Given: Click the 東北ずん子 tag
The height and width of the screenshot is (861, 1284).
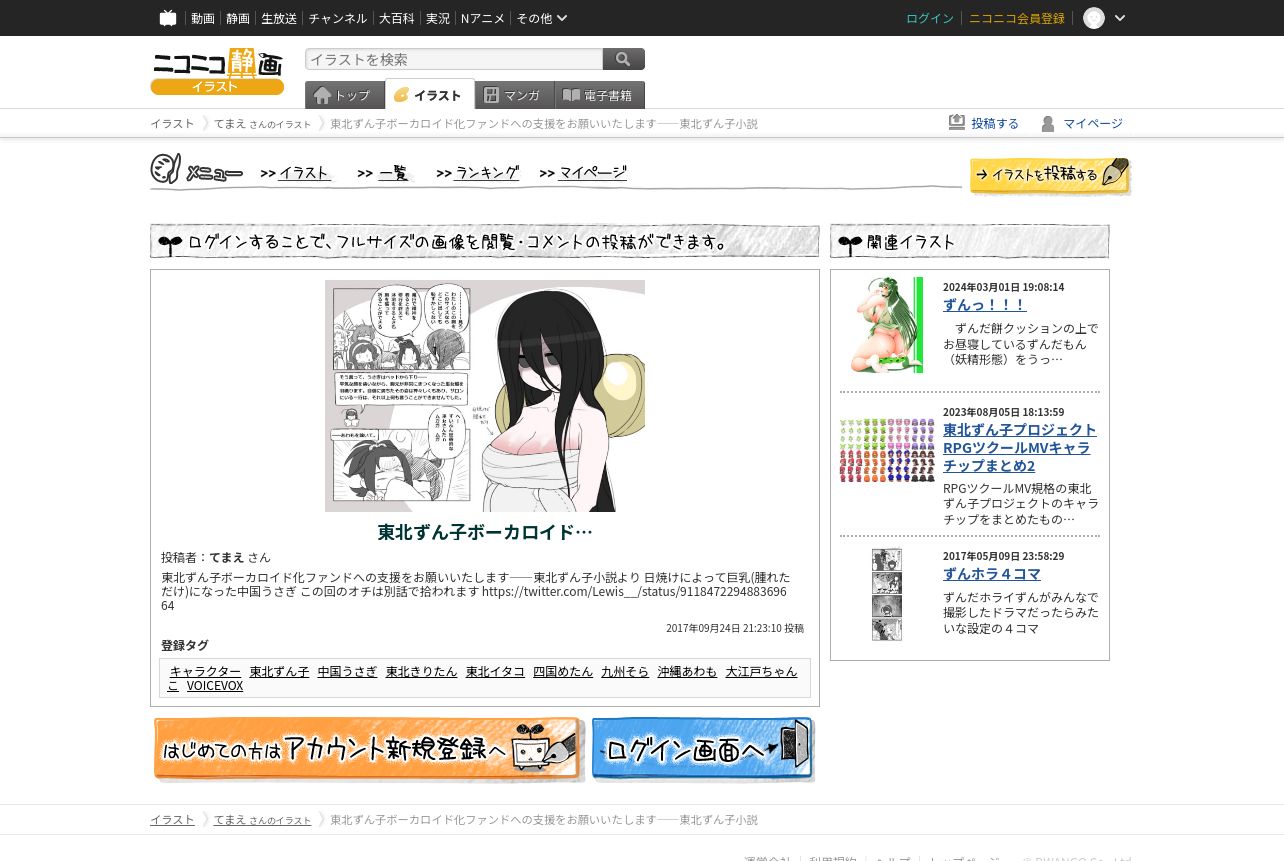Looking at the screenshot, I should [x=279, y=671].
